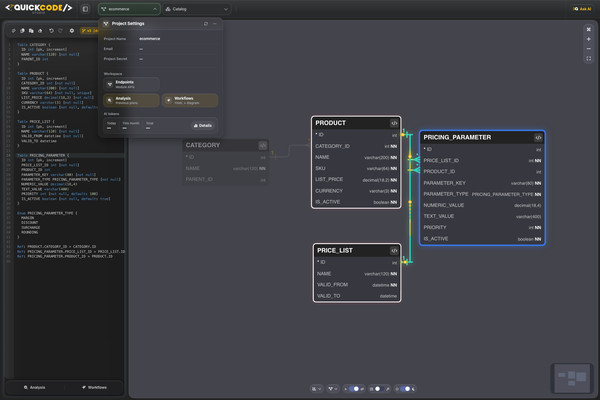Open editor settings gear icon
The height and width of the screenshot is (400, 600).
pos(72,31)
